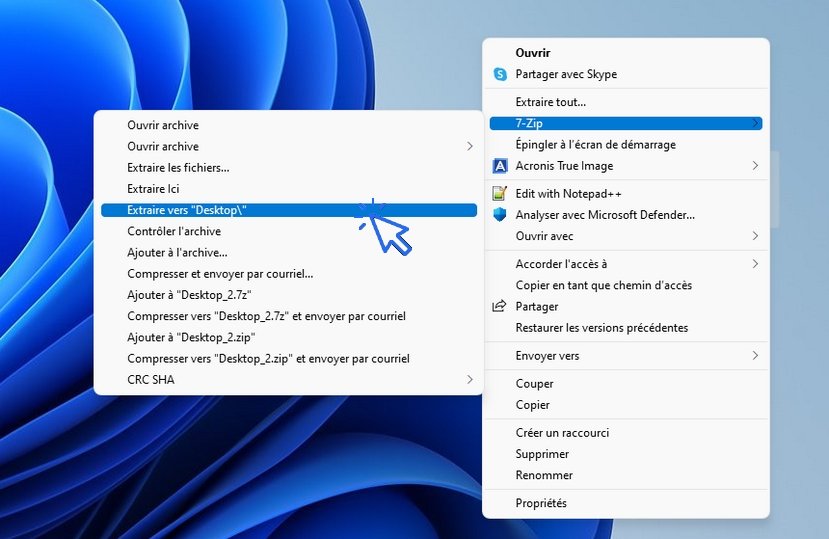Image resolution: width=829 pixels, height=539 pixels.
Task: Click the Microsoft Defender shield icon
Action: tap(500, 214)
